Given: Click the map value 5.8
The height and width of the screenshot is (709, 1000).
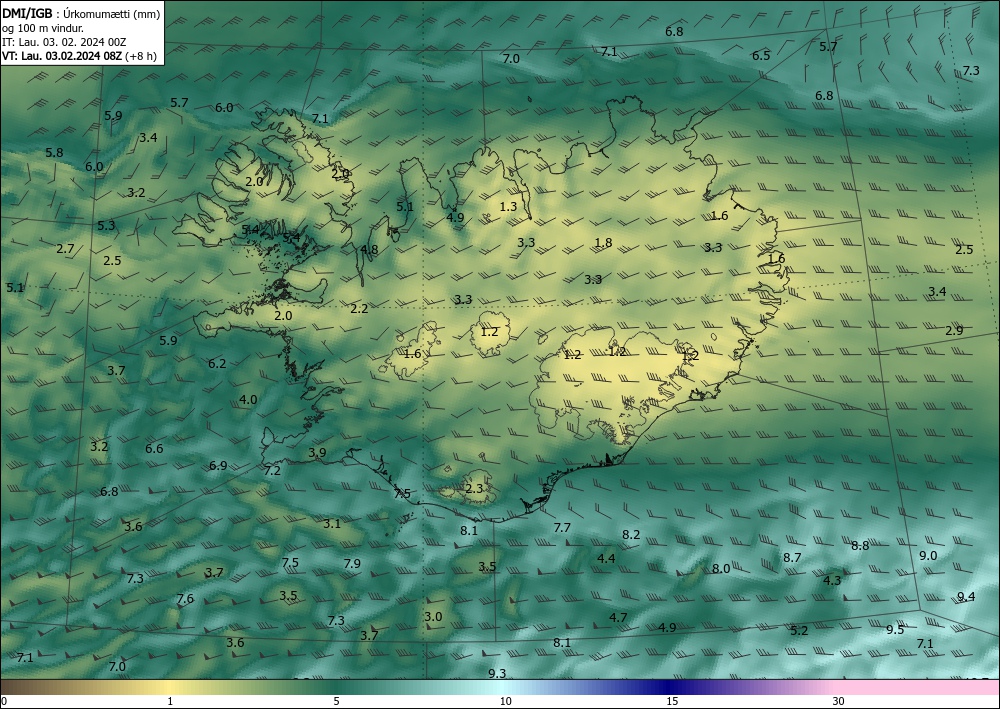Looking at the screenshot, I should click(54, 152).
